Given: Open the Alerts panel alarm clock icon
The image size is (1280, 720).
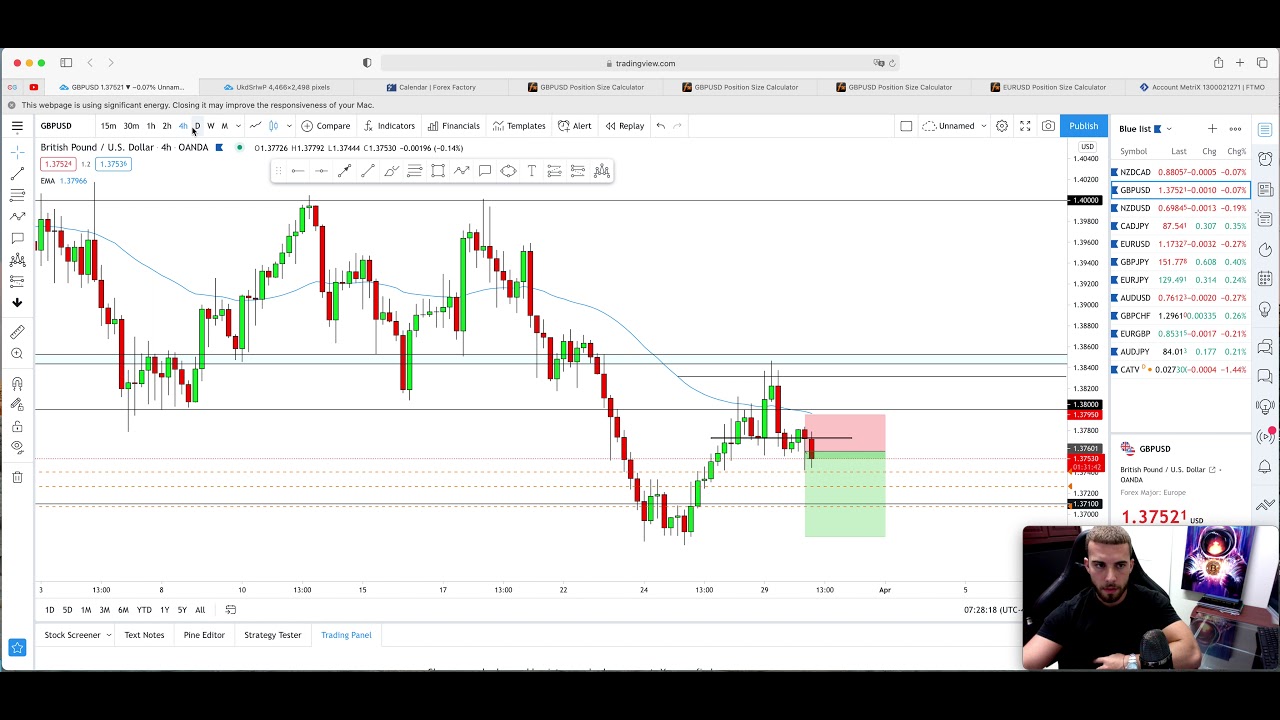Looking at the screenshot, I should pos(1265,159).
